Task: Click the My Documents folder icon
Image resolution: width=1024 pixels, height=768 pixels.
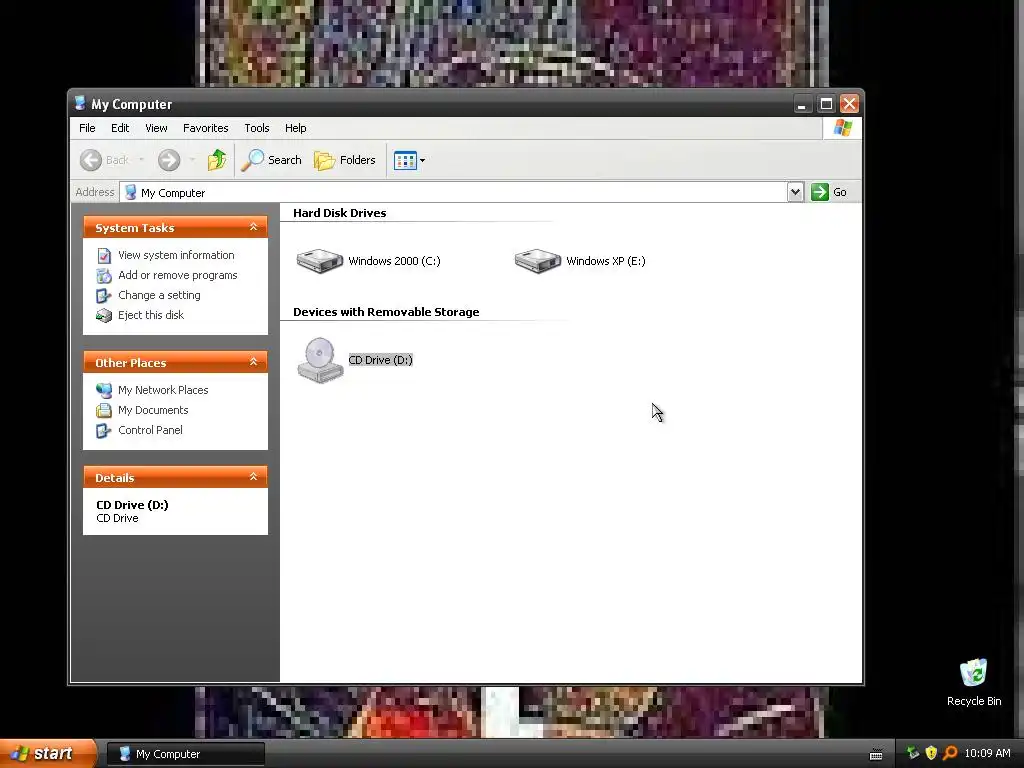Action: tap(104, 411)
